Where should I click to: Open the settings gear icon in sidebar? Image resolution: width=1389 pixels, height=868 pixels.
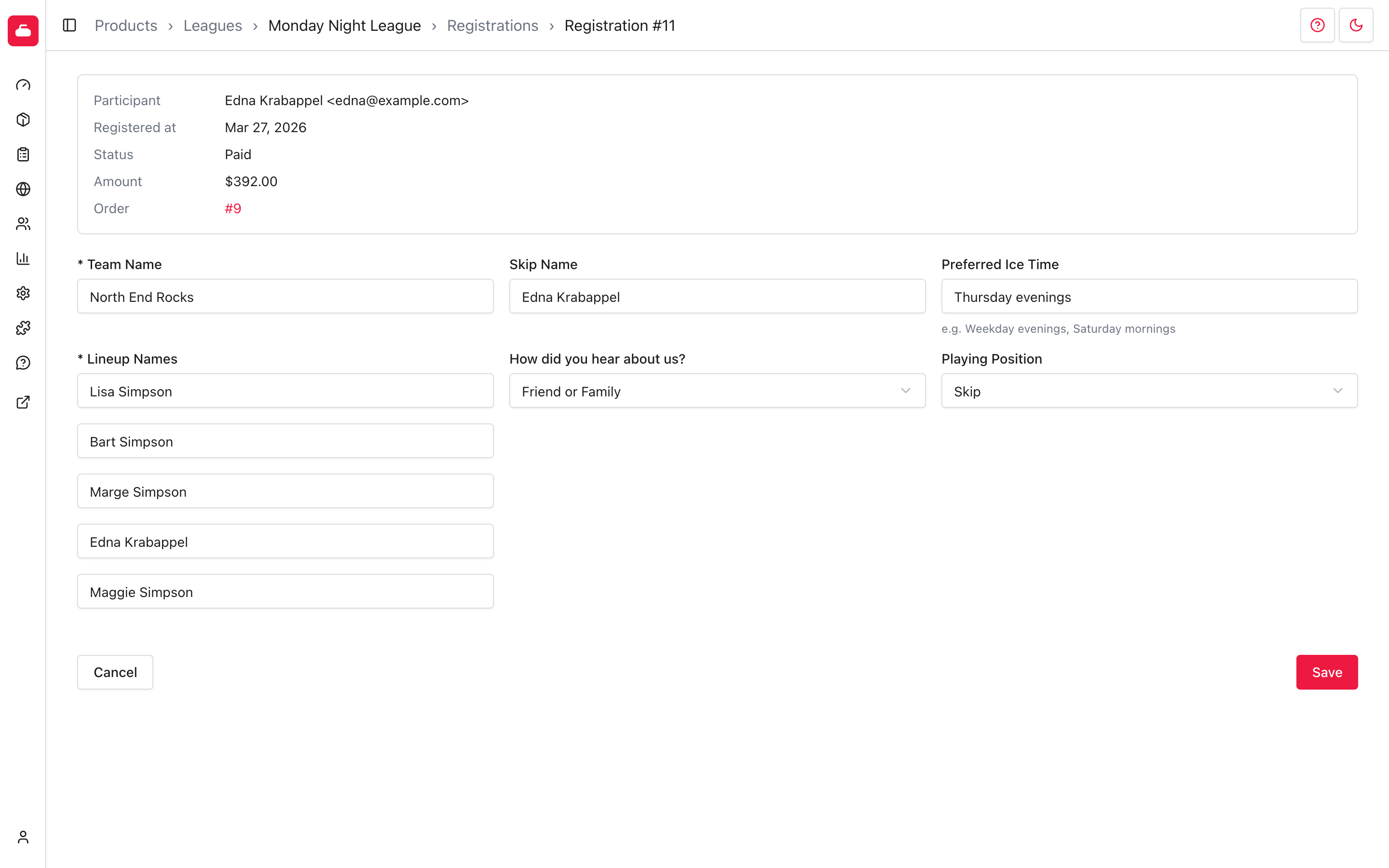23,293
